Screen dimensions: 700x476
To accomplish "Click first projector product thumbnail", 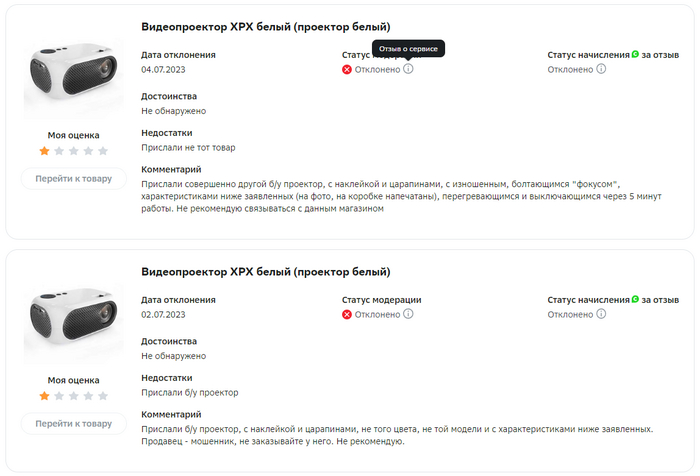I will 73,80.
